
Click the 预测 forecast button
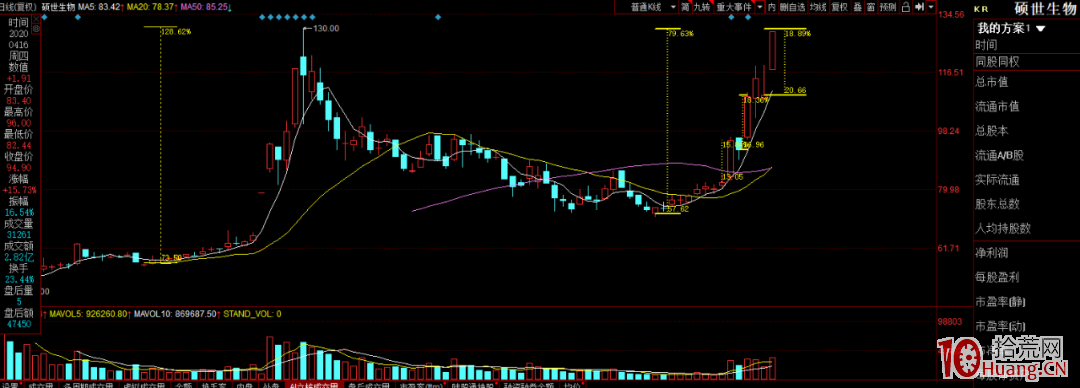tap(888, 7)
